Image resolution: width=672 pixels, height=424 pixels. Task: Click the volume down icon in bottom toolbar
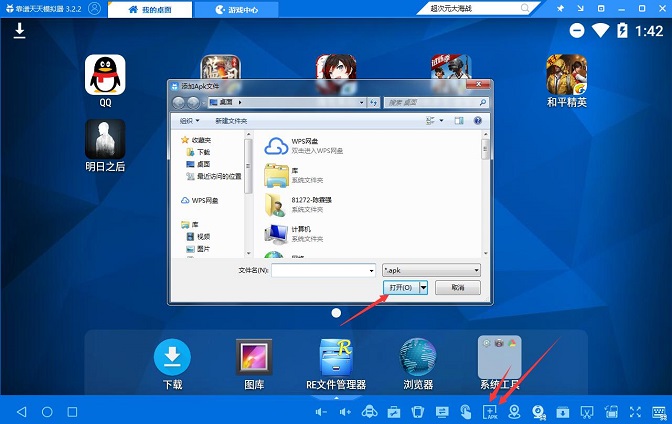coord(321,412)
